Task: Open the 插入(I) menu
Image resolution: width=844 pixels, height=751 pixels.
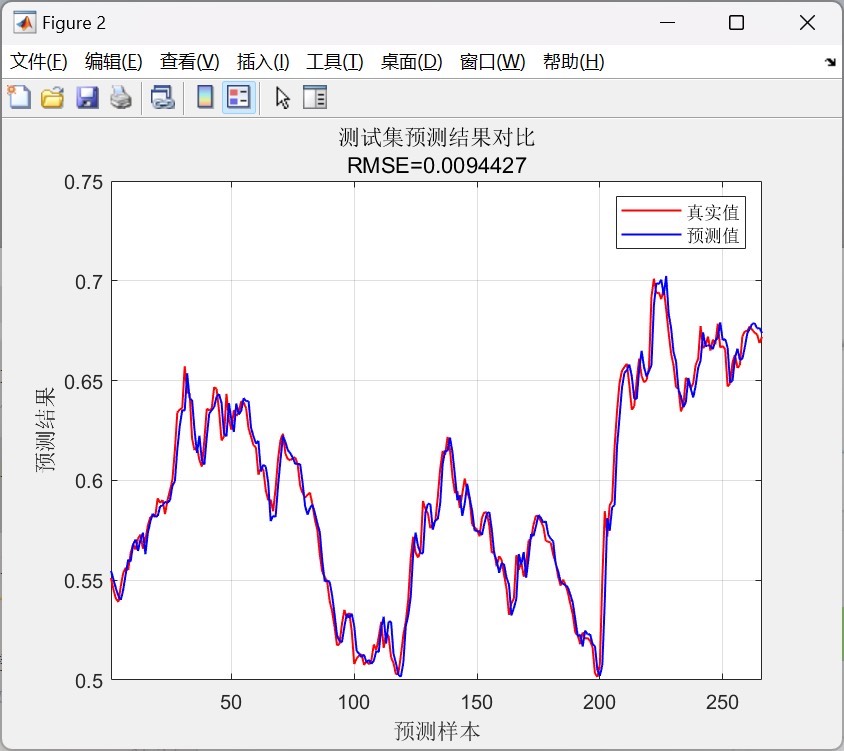Action: [263, 62]
